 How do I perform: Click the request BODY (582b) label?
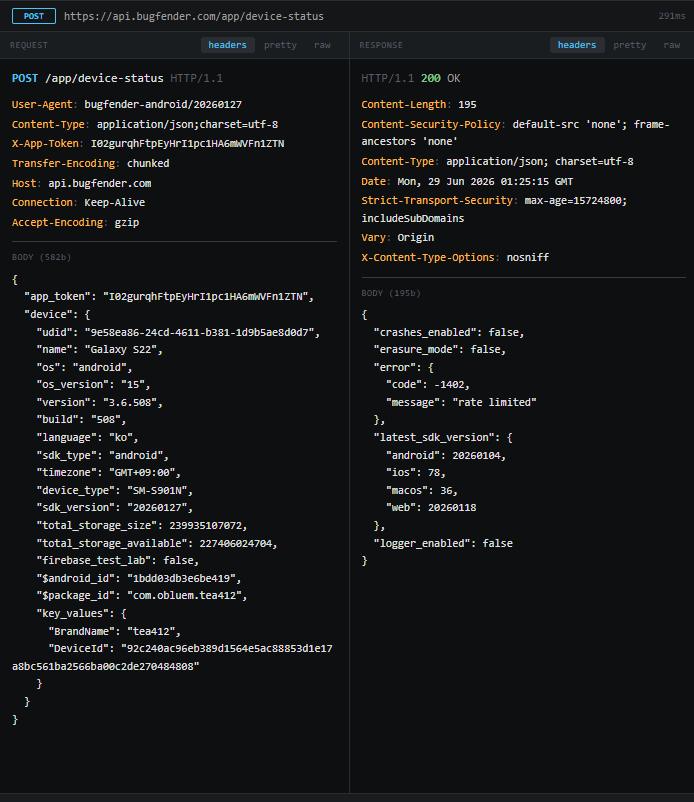41,257
